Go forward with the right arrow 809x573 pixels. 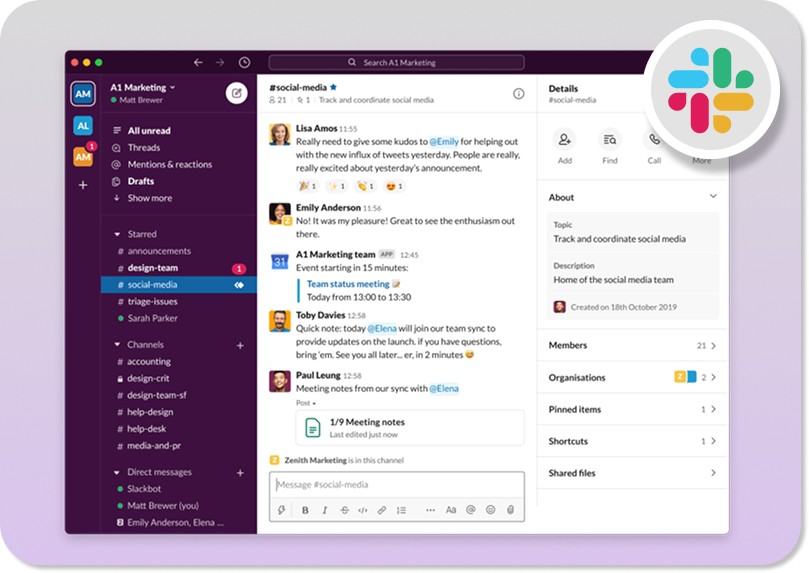coord(220,62)
